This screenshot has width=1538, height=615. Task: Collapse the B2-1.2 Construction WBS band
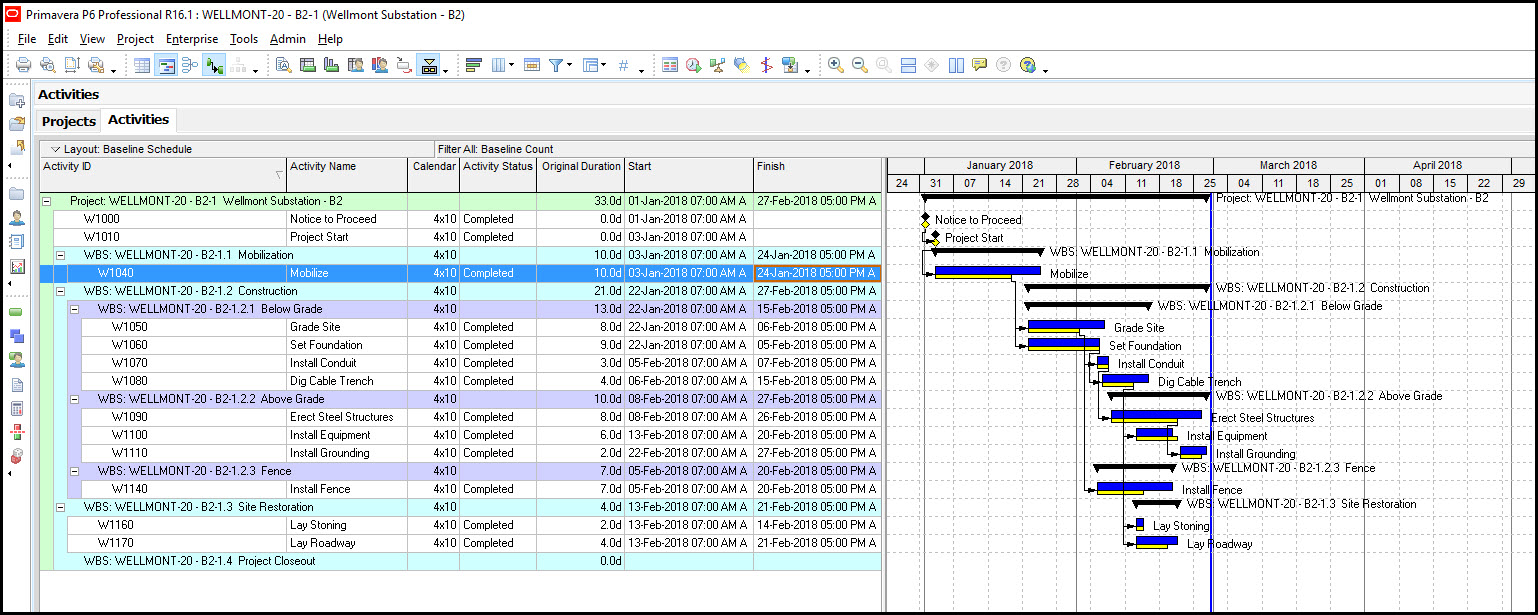point(60,291)
